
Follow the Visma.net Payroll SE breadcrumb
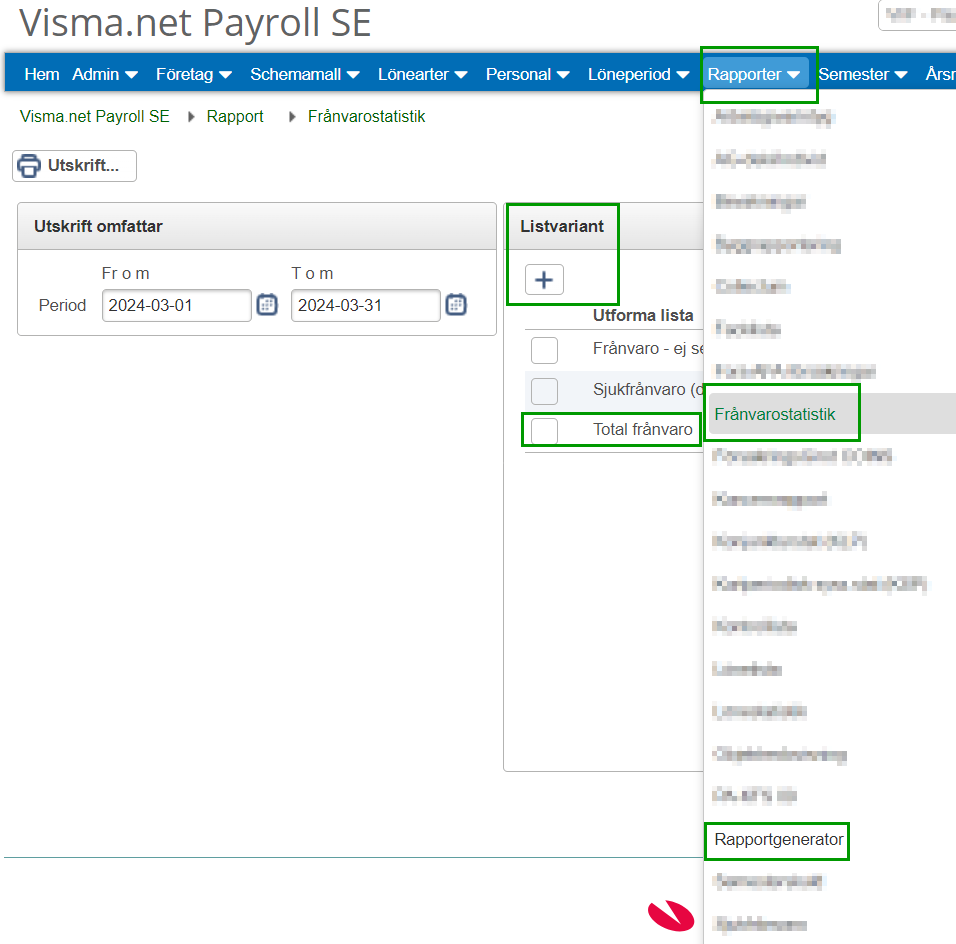95,116
